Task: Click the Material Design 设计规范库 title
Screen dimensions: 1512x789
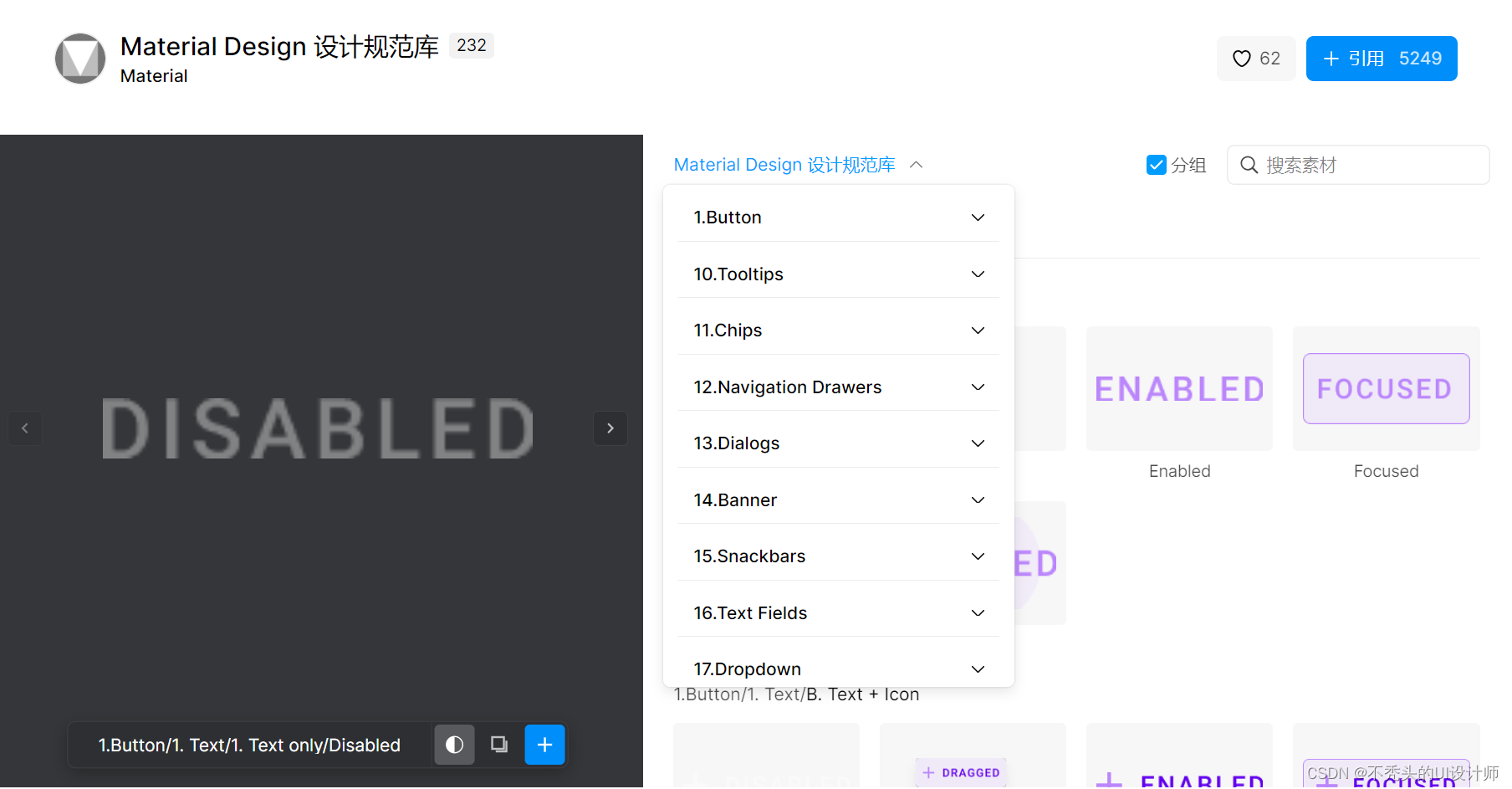Action: (279, 47)
